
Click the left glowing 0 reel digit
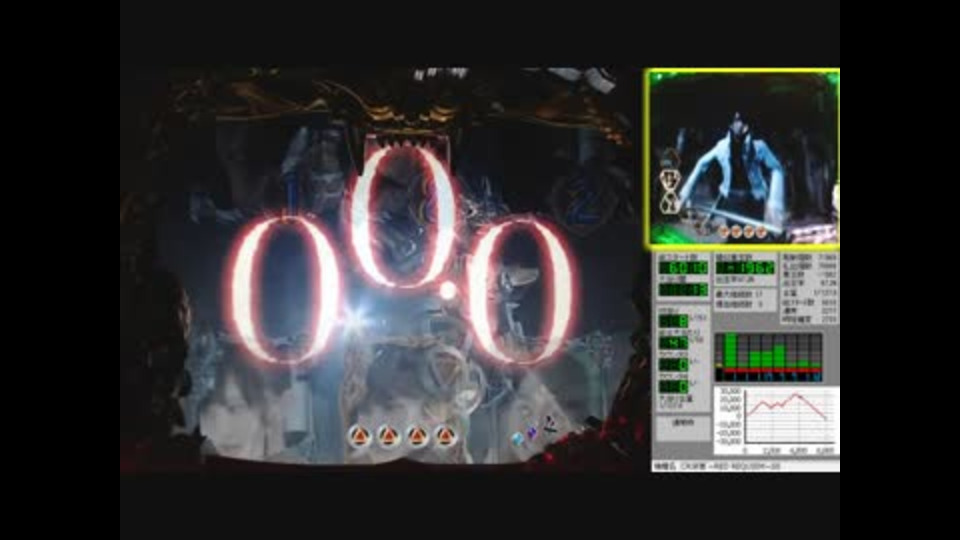[286, 290]
